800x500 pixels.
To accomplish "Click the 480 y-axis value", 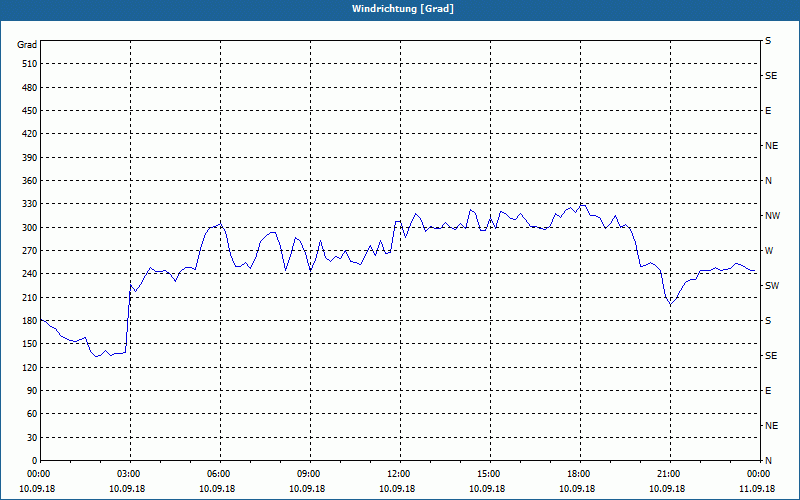I will click(30, 88).
